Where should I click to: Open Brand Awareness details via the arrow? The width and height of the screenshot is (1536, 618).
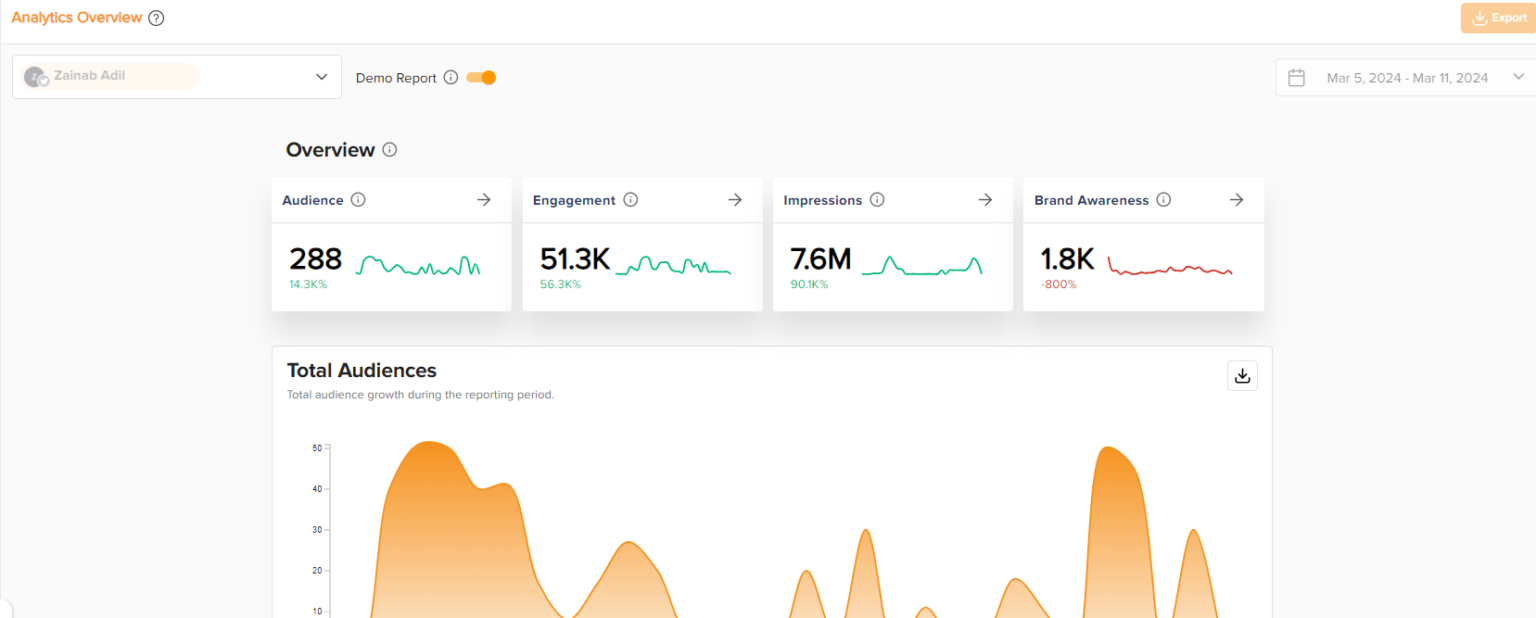(1236, 199)
